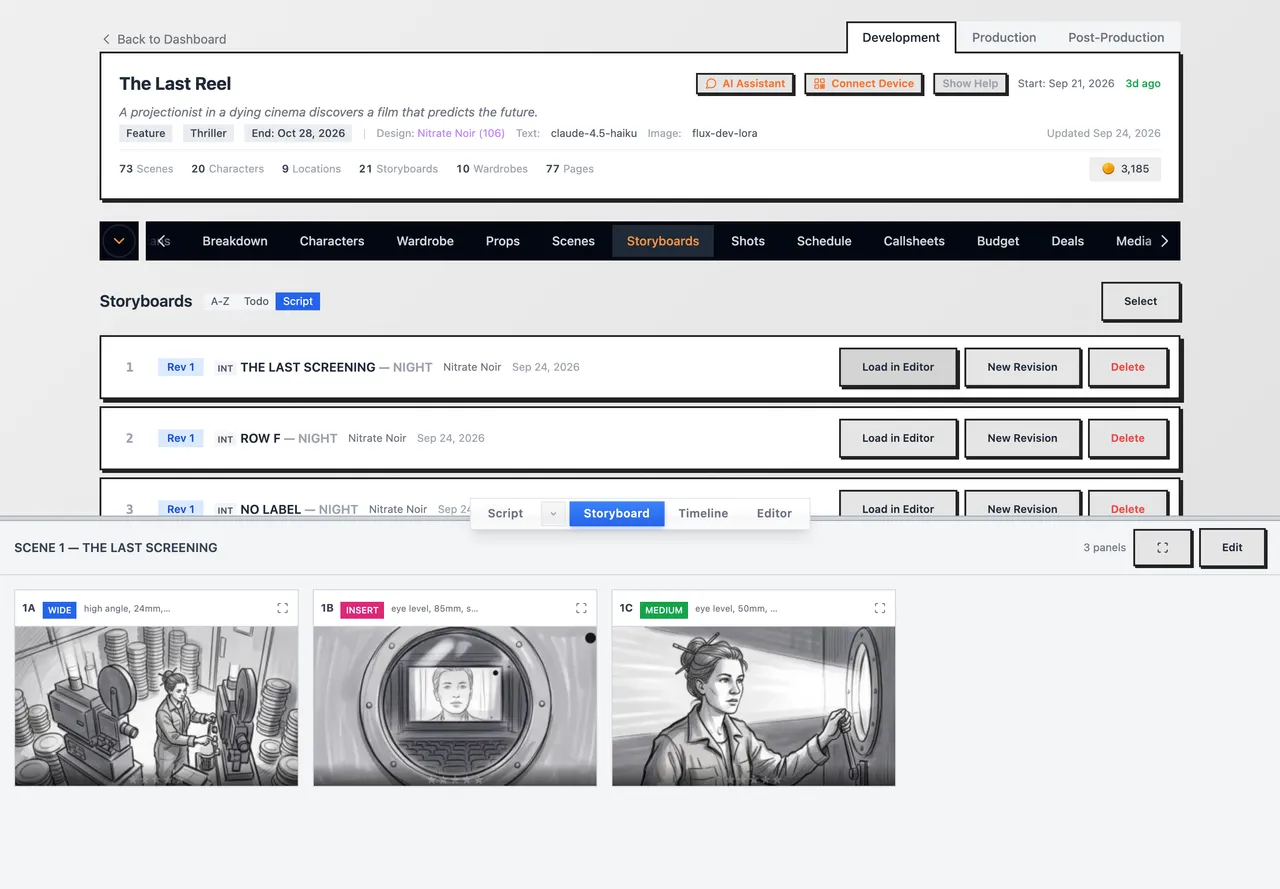Create New Revision for THE LAST SCREENING
The height and width of the screenshot is (889, 1280).
point(1022,367)
